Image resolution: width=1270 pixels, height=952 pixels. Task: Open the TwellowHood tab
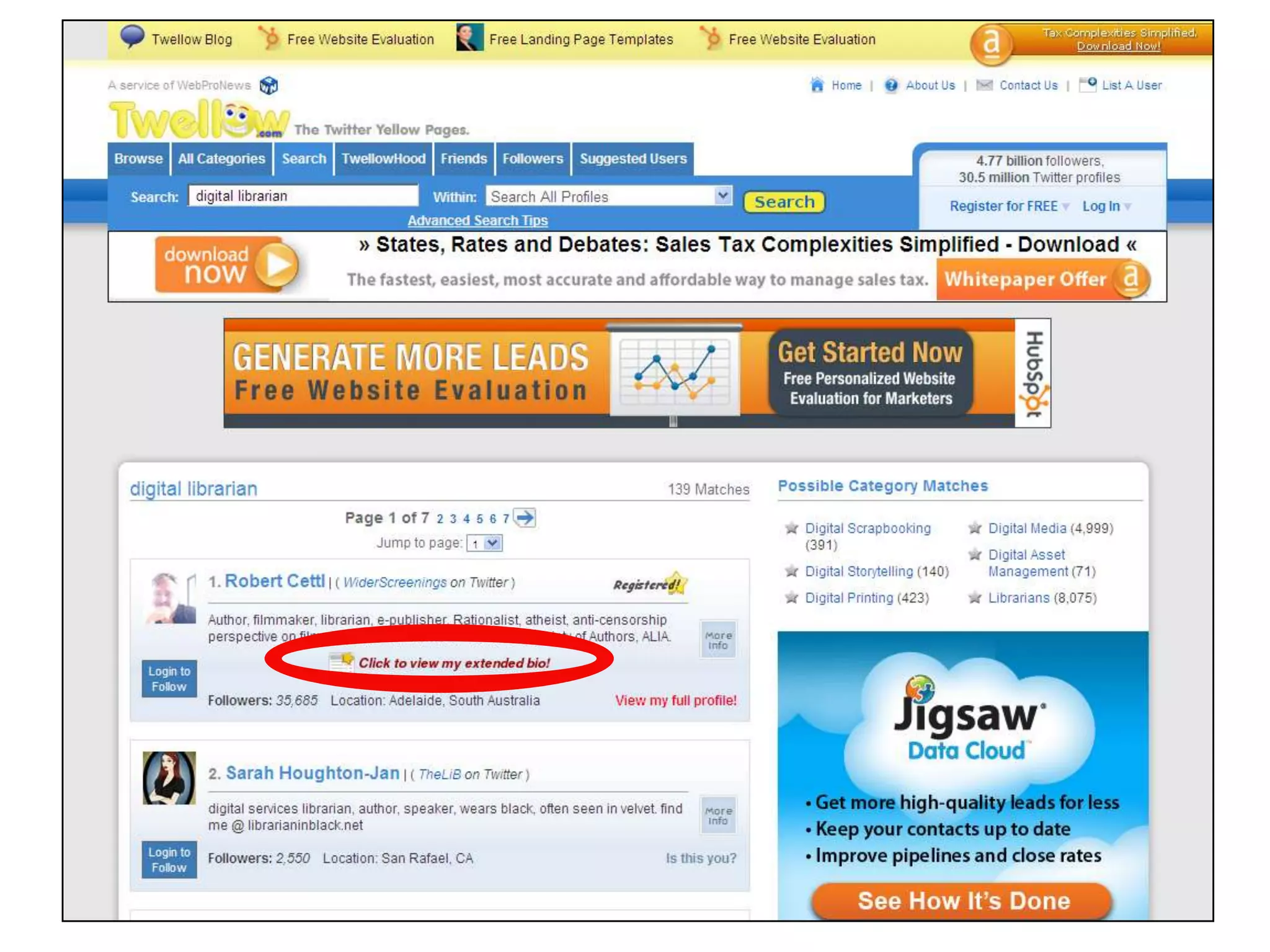click(383, 159)
